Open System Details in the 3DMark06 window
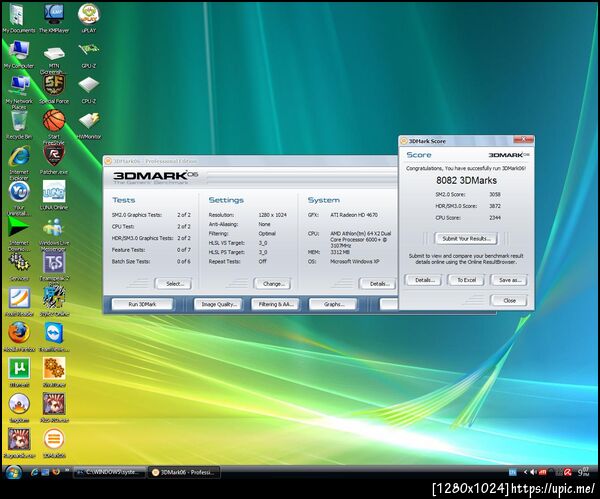The height and width of the screenshot is (499, 600). point(378,284)
